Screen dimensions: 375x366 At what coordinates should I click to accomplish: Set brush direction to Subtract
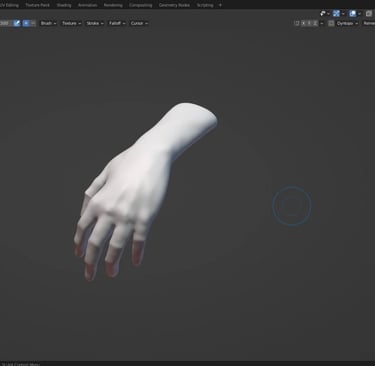pos(33,23)
